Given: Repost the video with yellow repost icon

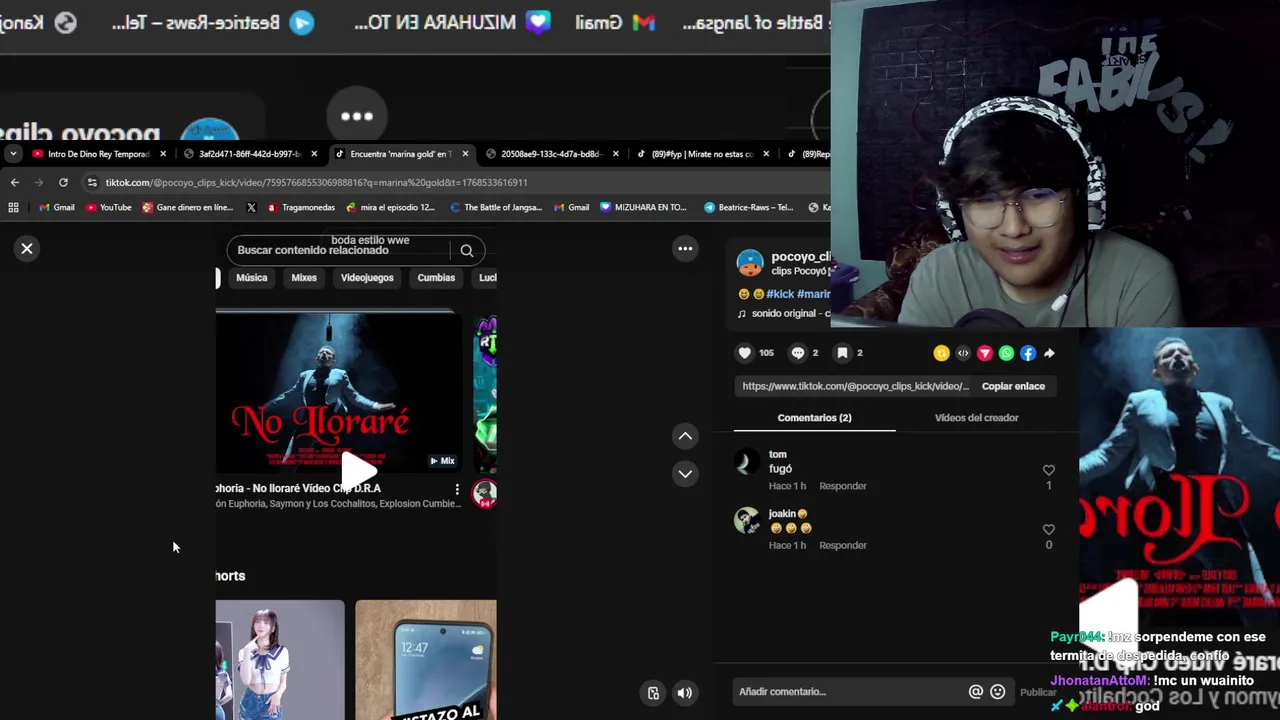Looking at the screenshot, I should (941, 353).
